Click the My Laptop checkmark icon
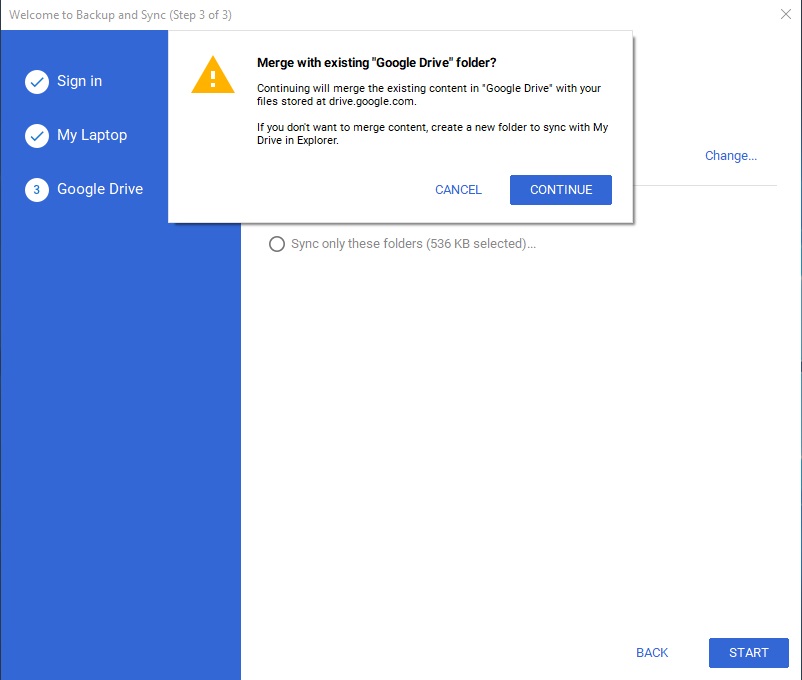The height and width of the screenshot is (680, 802). tap(37, 136)
